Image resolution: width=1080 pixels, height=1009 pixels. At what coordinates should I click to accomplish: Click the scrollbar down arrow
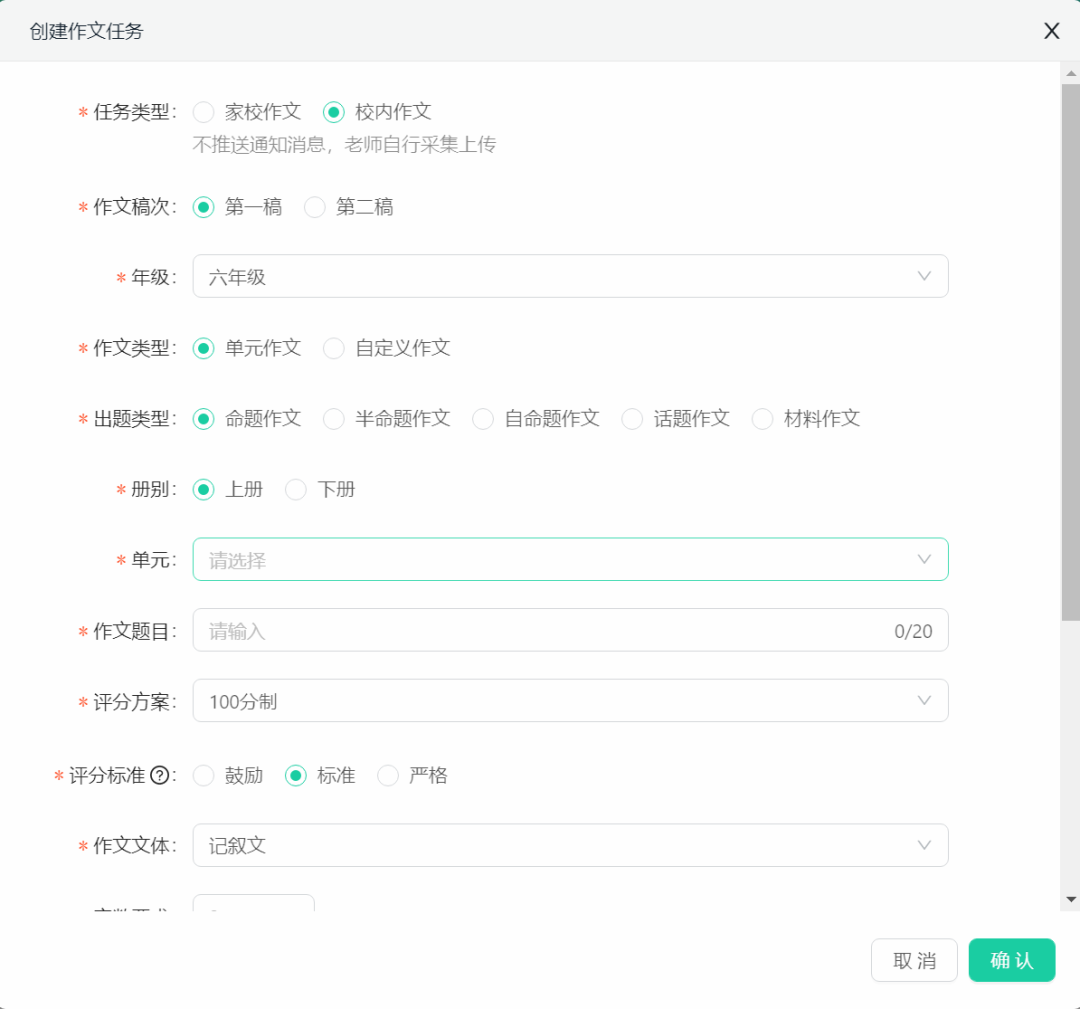point(1070,898)
